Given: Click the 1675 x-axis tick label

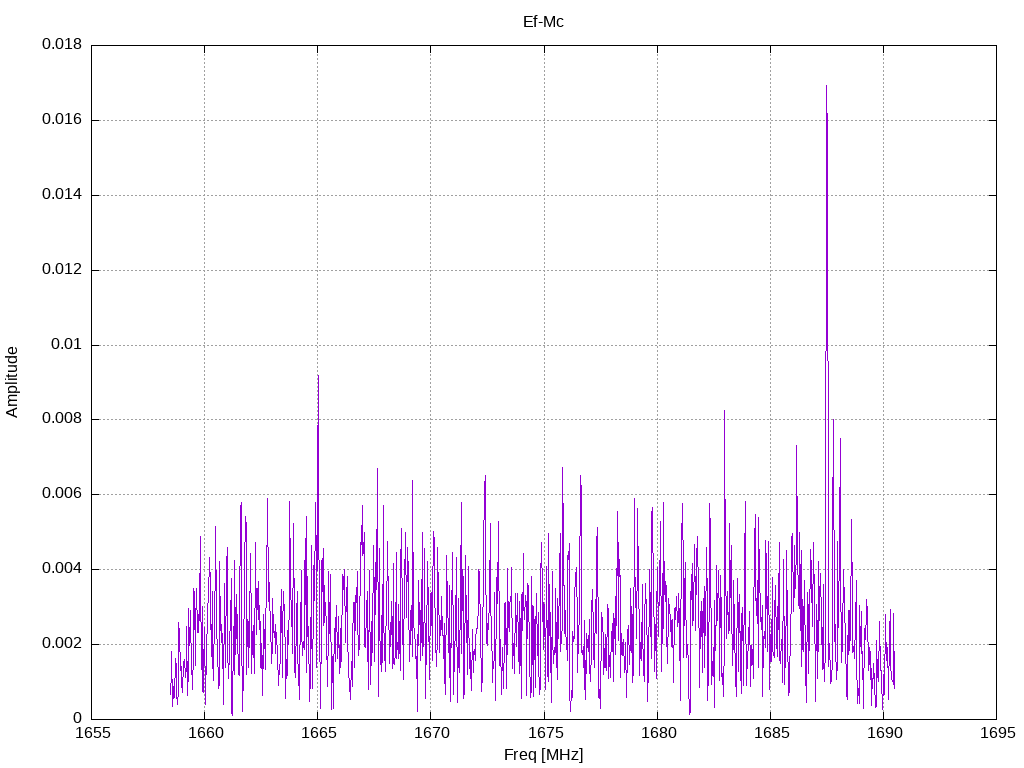Looking at the screenshot, I should (544, 733).
